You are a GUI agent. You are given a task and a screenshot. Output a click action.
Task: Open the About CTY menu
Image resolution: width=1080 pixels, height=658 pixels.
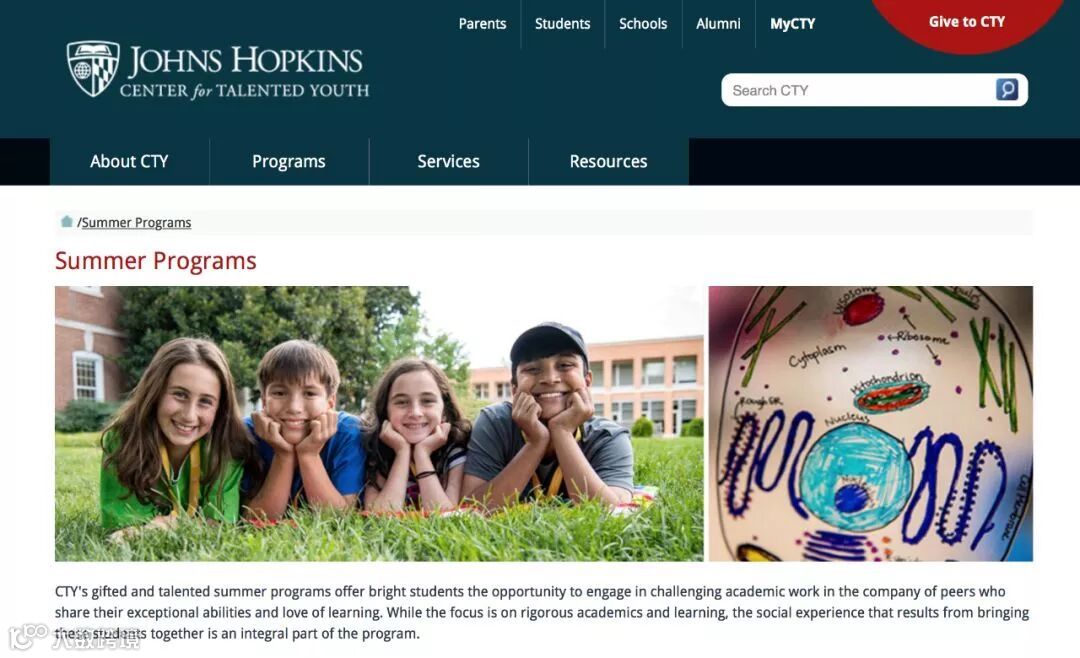pos(129,161)
